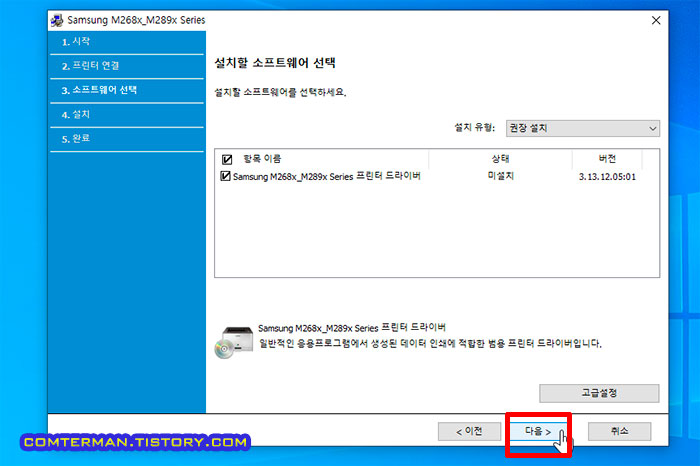Viewport: 700px width, 466px height.
Task: Click the driver description text about 범용 프린터 드라이버
Action: 430,344
